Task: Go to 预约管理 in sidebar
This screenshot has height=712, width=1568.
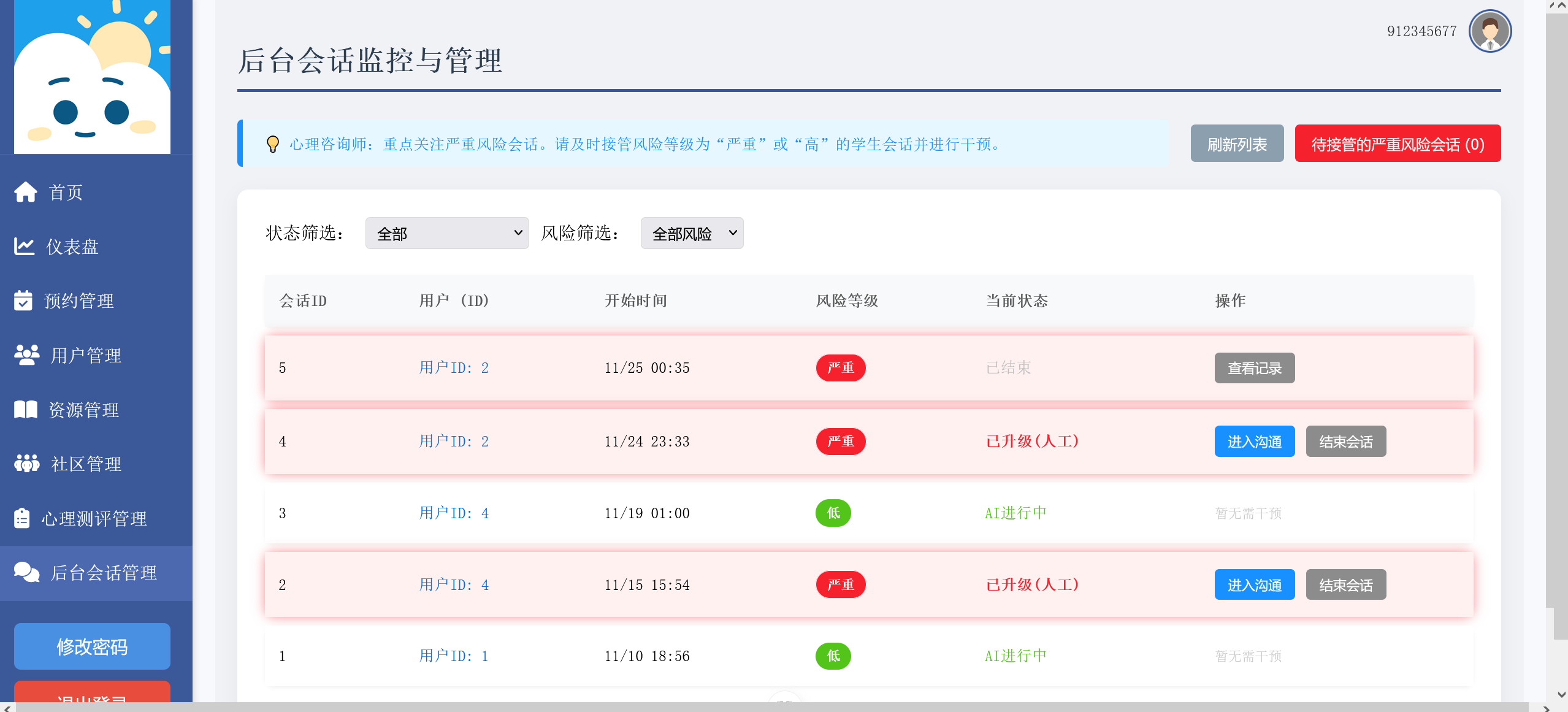Action: pyautogui.click(x=96, y=300)
